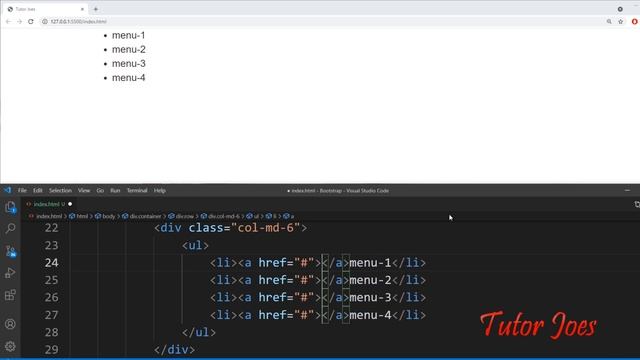Image resolution: width=640 pixels, height=360 pixels.
Task: Click the Chrome profile icon at top right
Action: [x=620, y=9]
